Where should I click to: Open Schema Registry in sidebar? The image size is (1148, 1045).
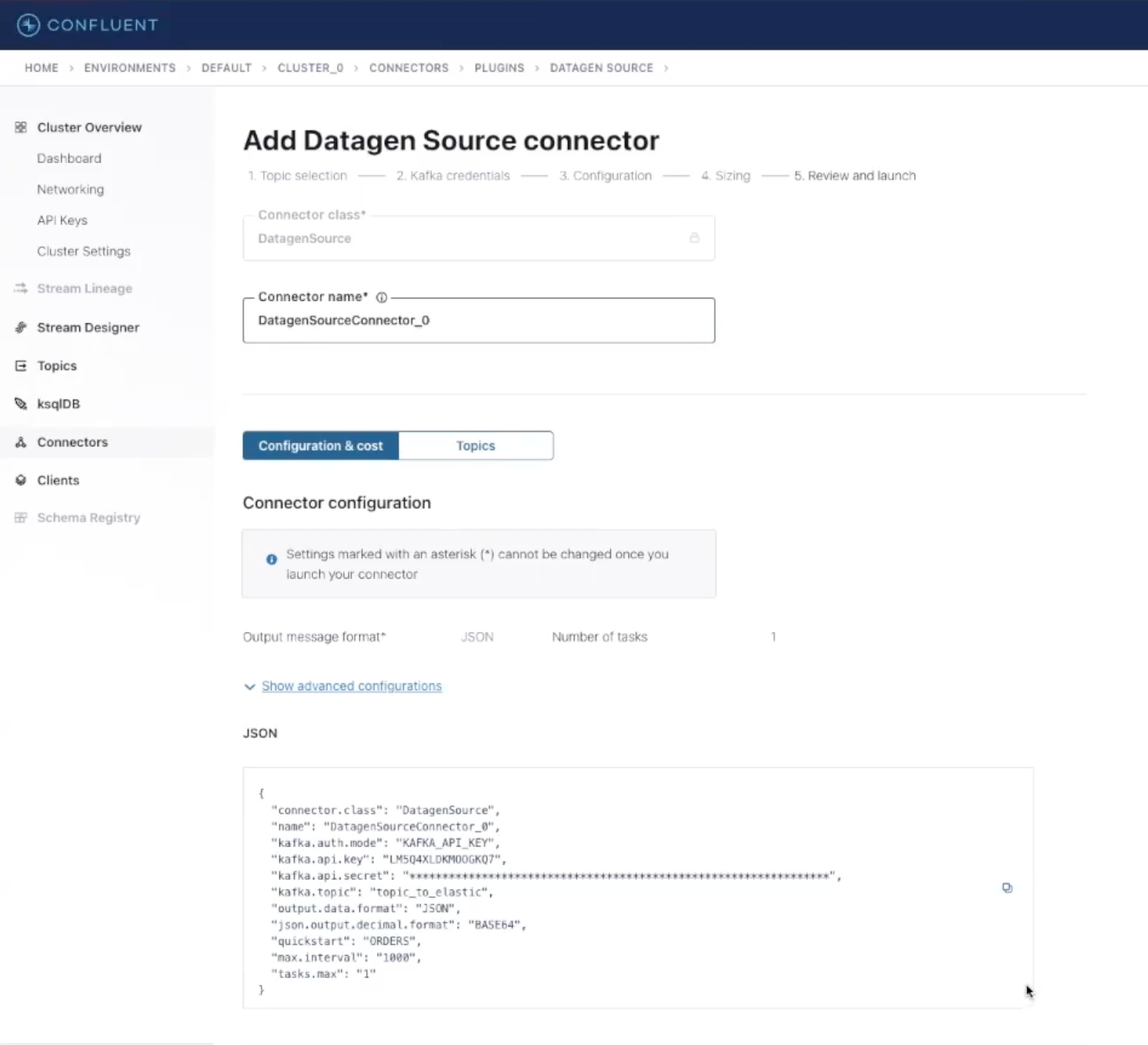pos(88,518)
